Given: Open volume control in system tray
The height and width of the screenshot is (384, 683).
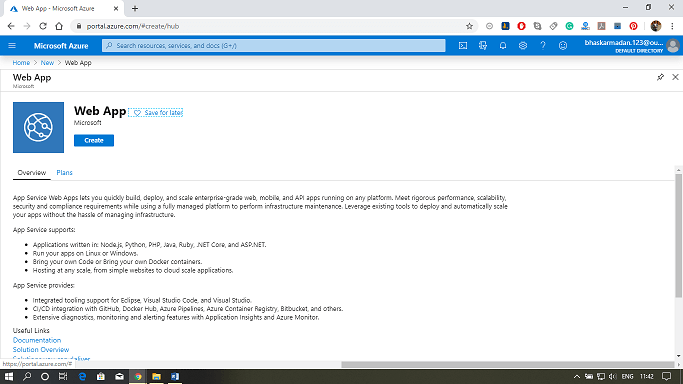Looking at the screenshot, I should [612, 377].
